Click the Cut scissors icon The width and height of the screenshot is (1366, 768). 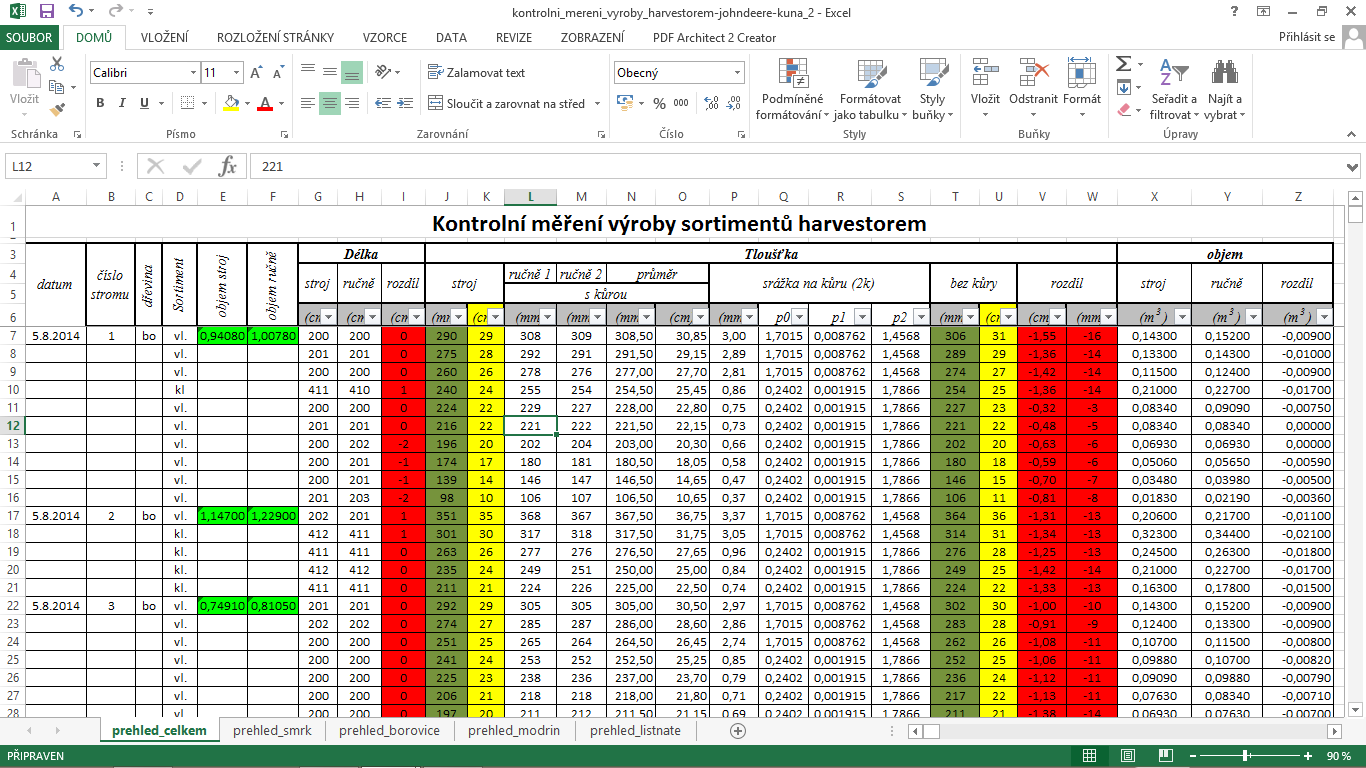[57, 64]
